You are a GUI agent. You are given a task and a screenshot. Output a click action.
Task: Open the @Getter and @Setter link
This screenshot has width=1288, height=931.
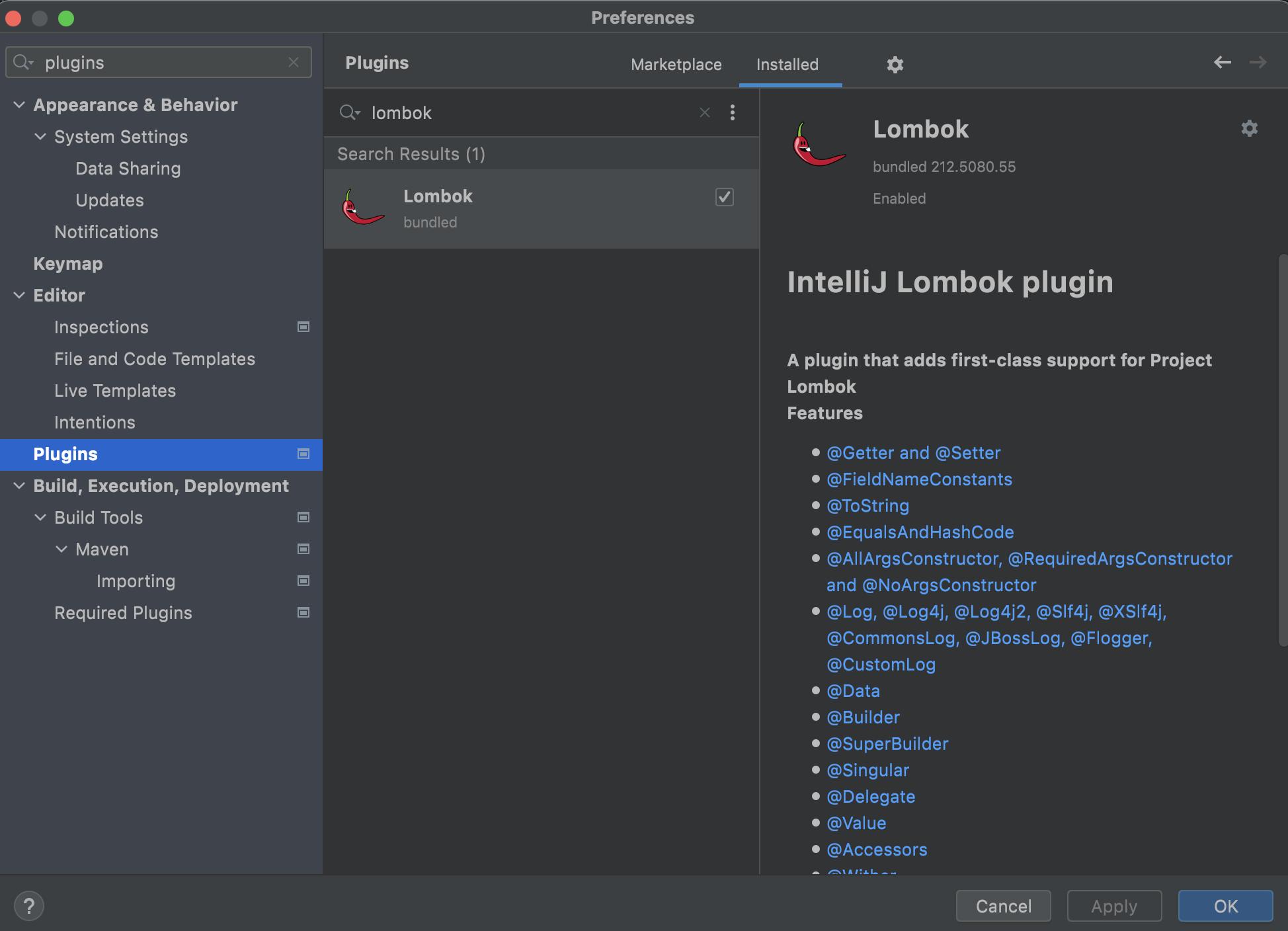coord(913,453)
